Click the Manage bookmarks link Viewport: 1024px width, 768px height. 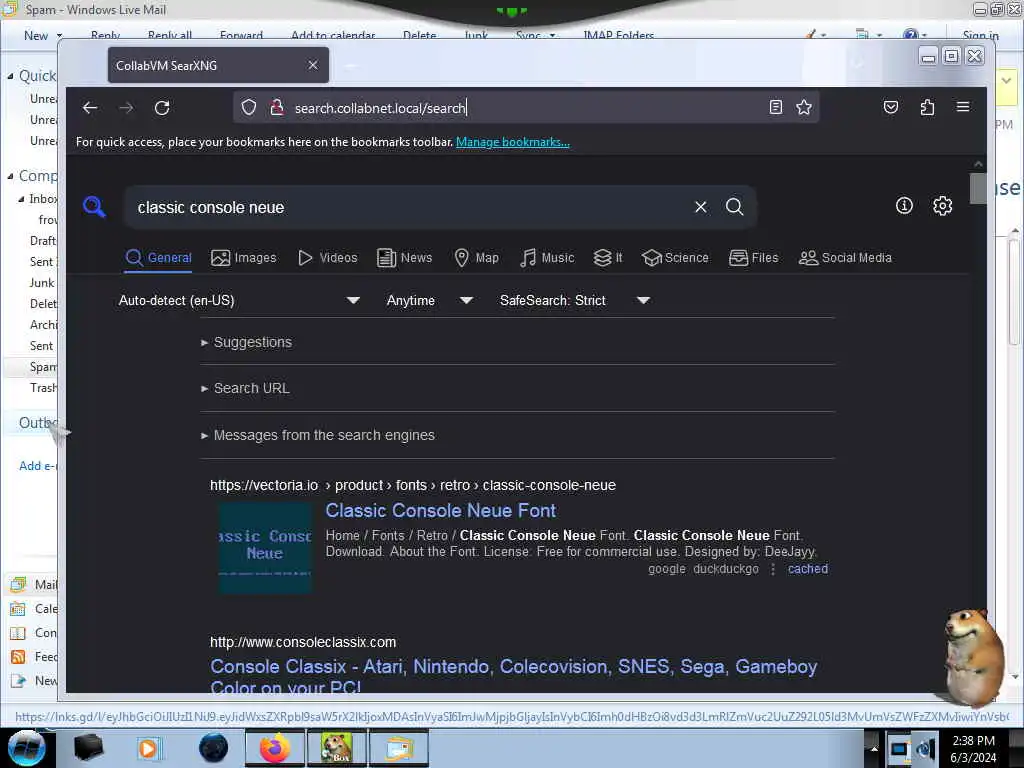pos(513,142)
